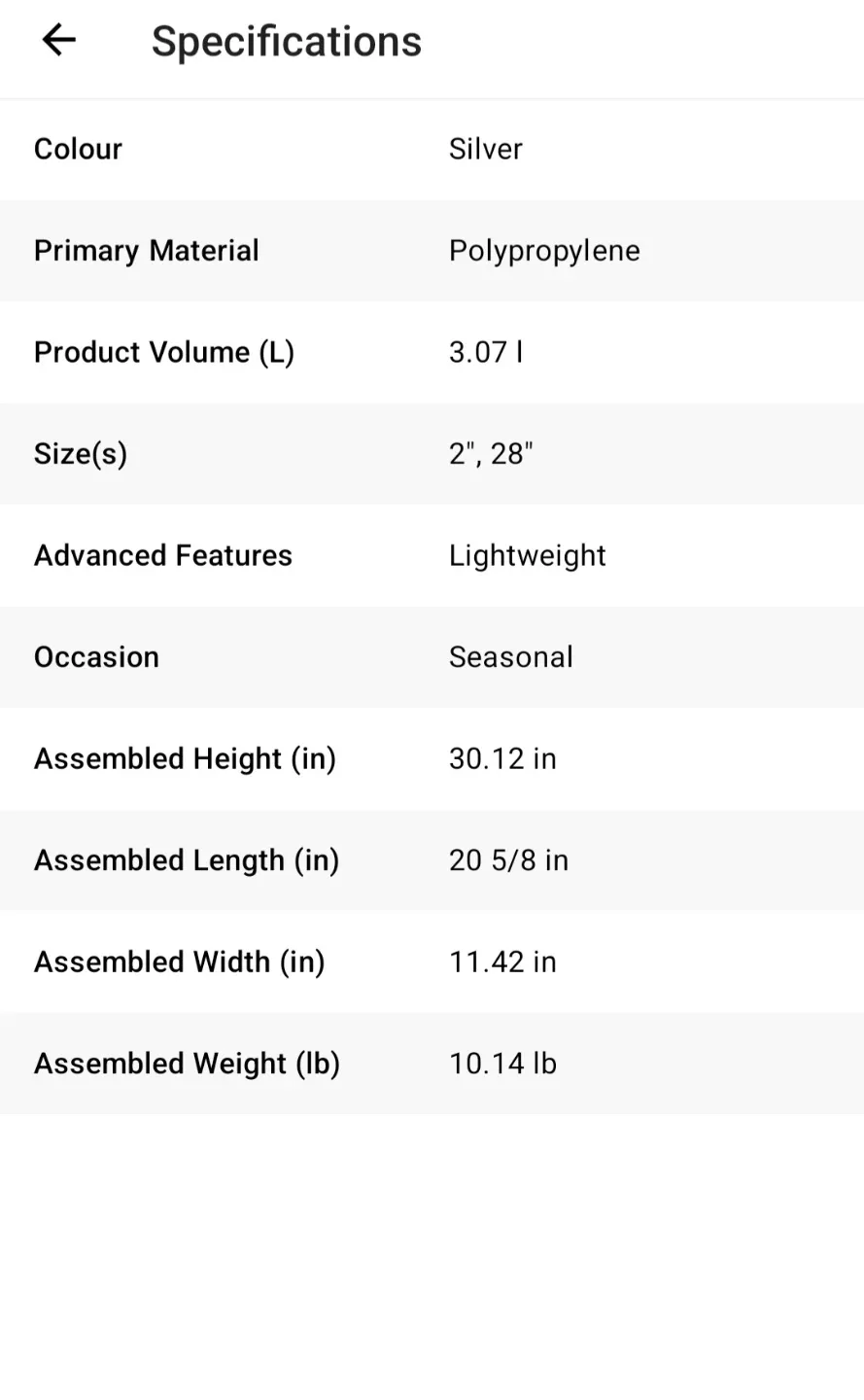
Task: Select the Size(s) label
Action: pyautogui.click(x=81, y=454)
